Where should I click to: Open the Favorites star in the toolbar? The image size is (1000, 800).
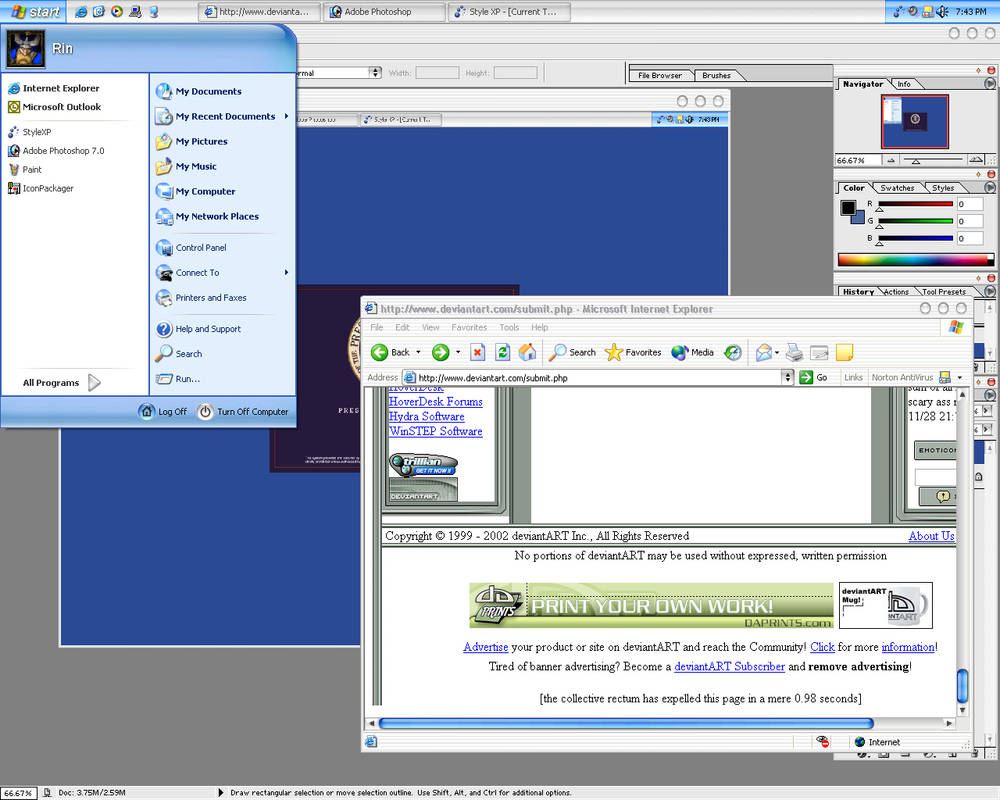[x=633, y=352]
